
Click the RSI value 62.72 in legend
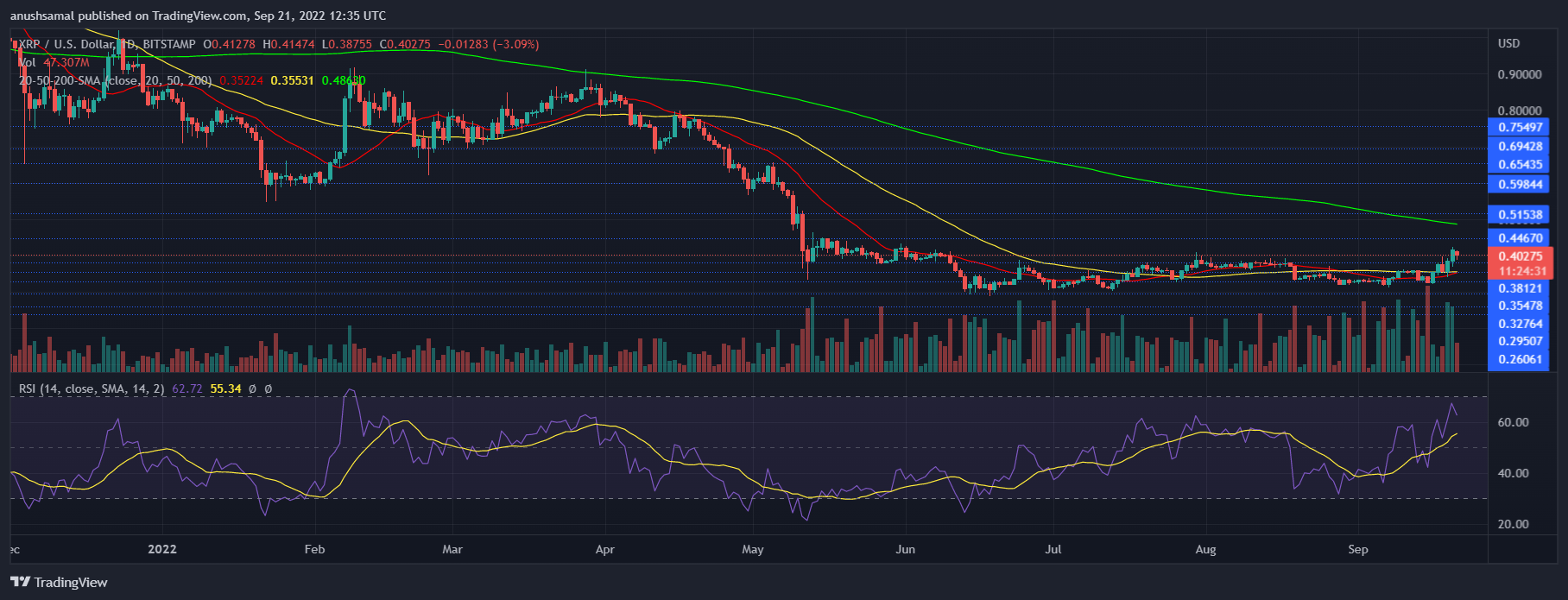click(187, 389)
